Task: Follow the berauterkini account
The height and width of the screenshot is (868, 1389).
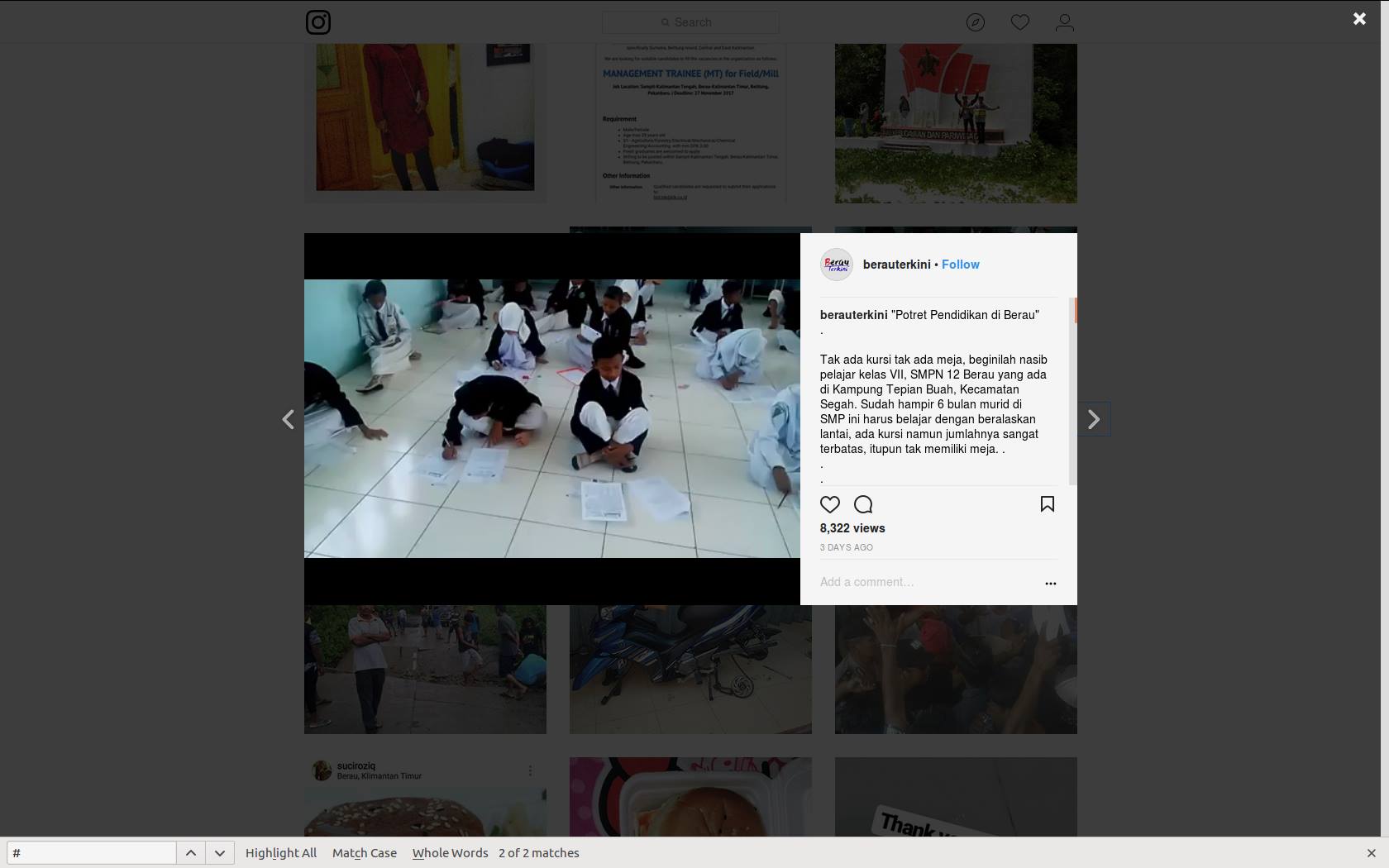Action: pyautogui.click(x=960, y=265)
